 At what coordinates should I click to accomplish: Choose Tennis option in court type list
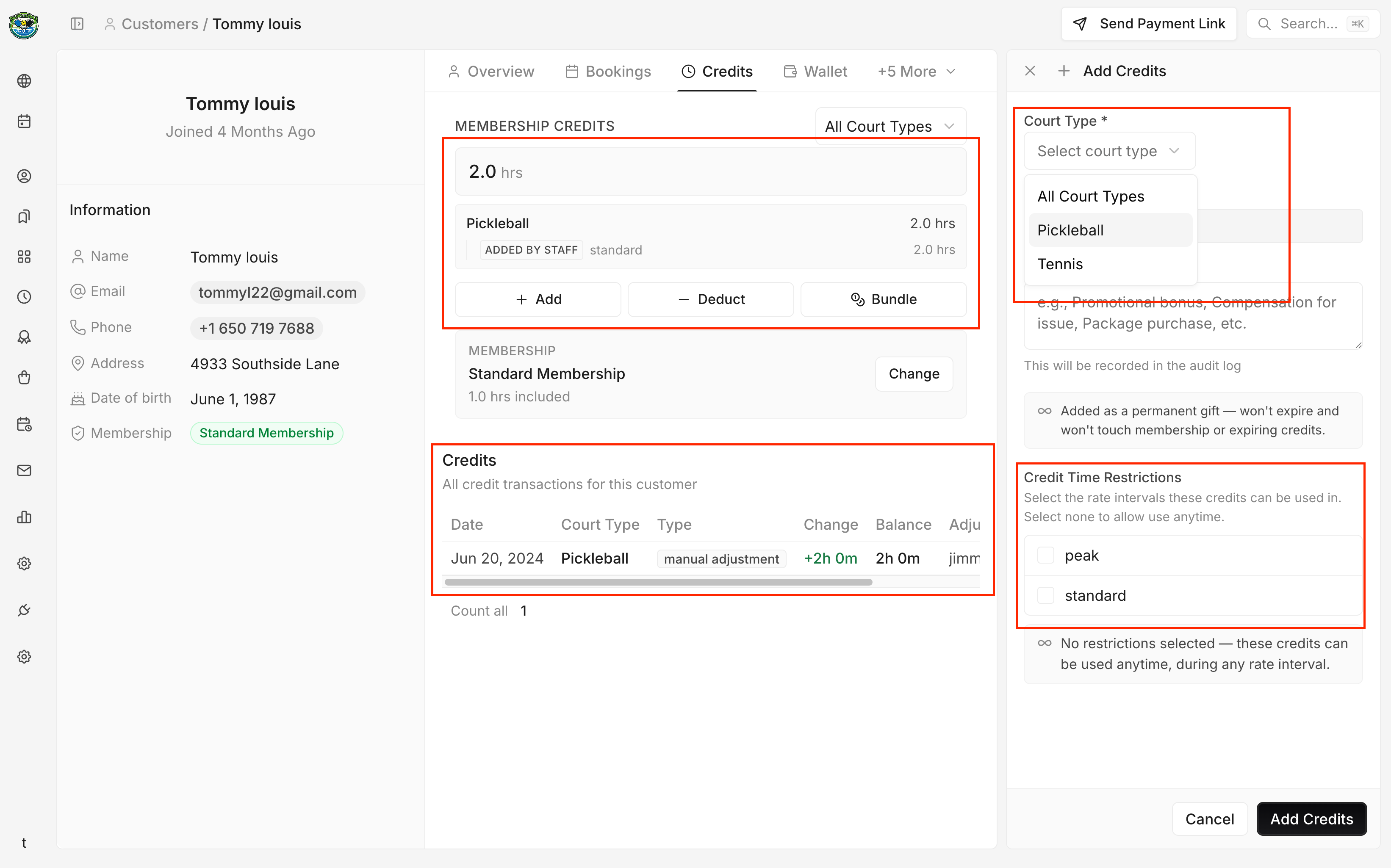tap(1110, 264)
